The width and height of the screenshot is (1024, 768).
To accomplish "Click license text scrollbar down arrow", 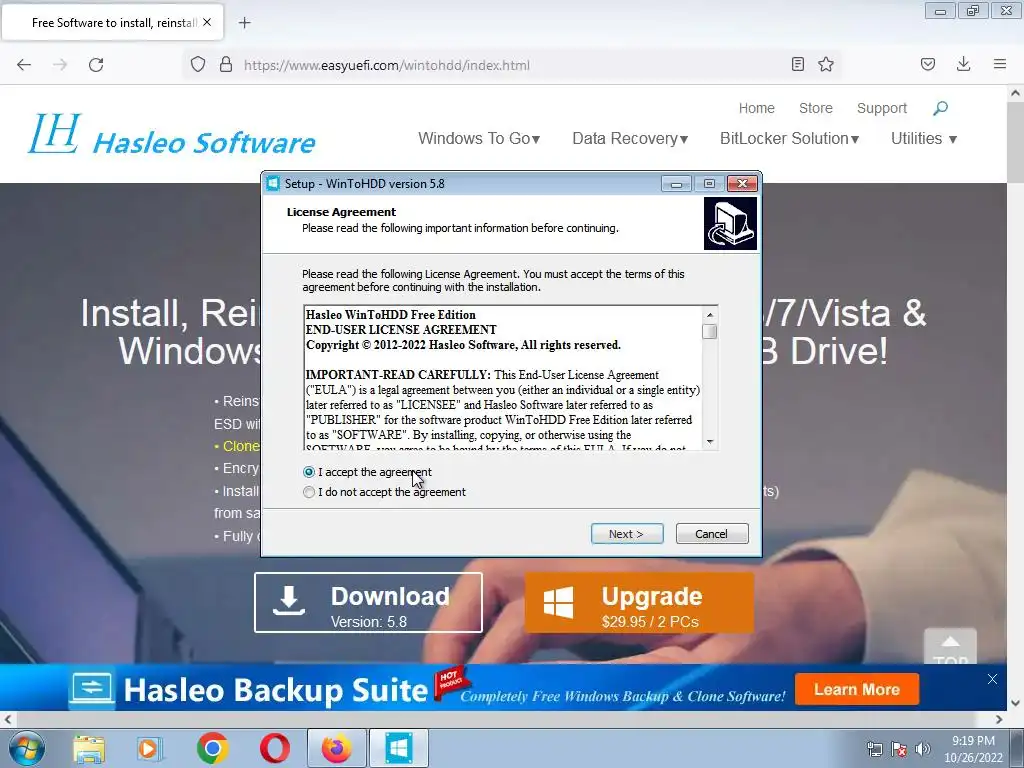I will pyautogui.click(x=710, y=441).
